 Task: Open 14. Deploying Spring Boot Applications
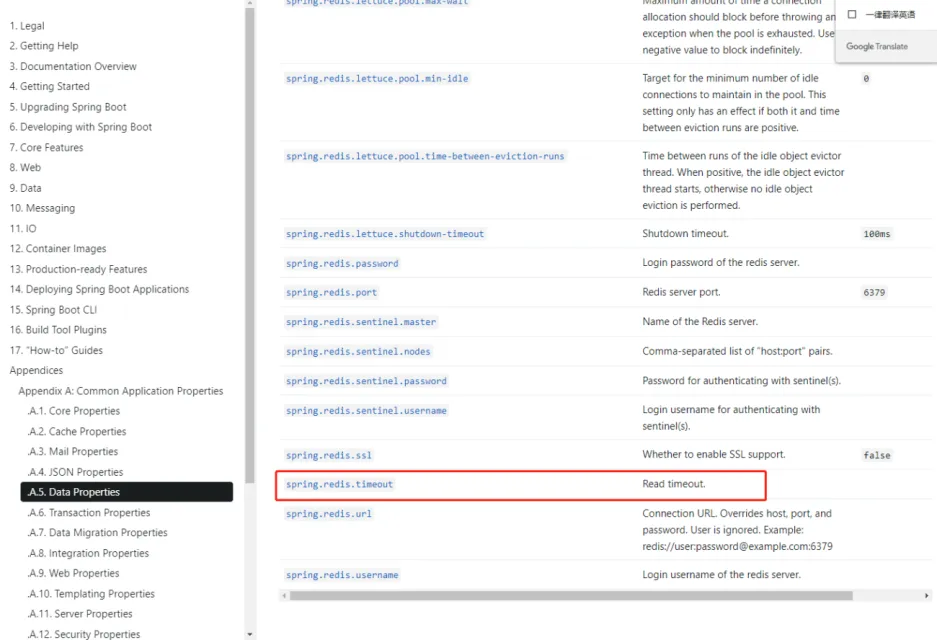(x=99, y=289)
